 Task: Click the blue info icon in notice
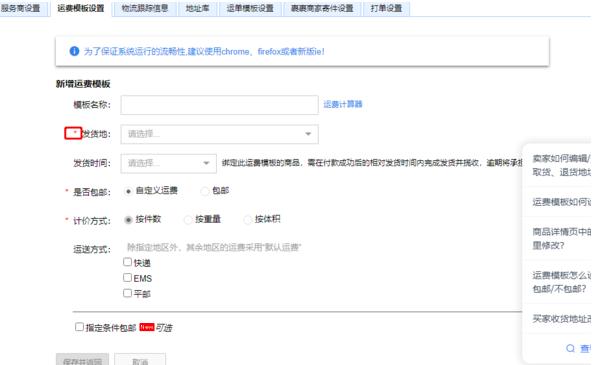74,51
